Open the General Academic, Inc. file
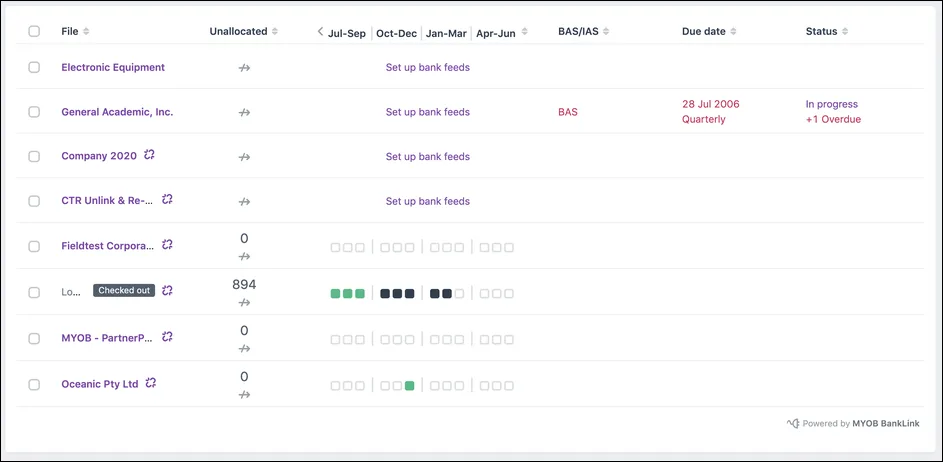 pos(117,112)
